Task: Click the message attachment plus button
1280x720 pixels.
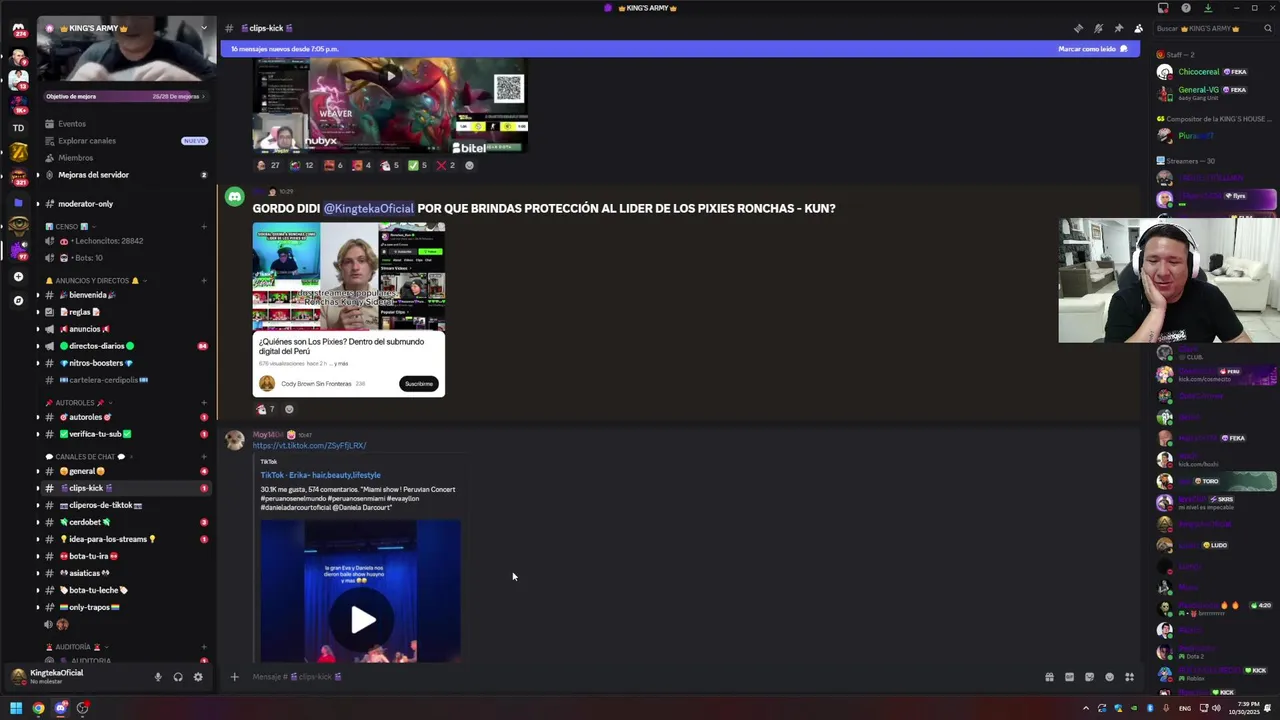Action: click(x=234, y=677)
